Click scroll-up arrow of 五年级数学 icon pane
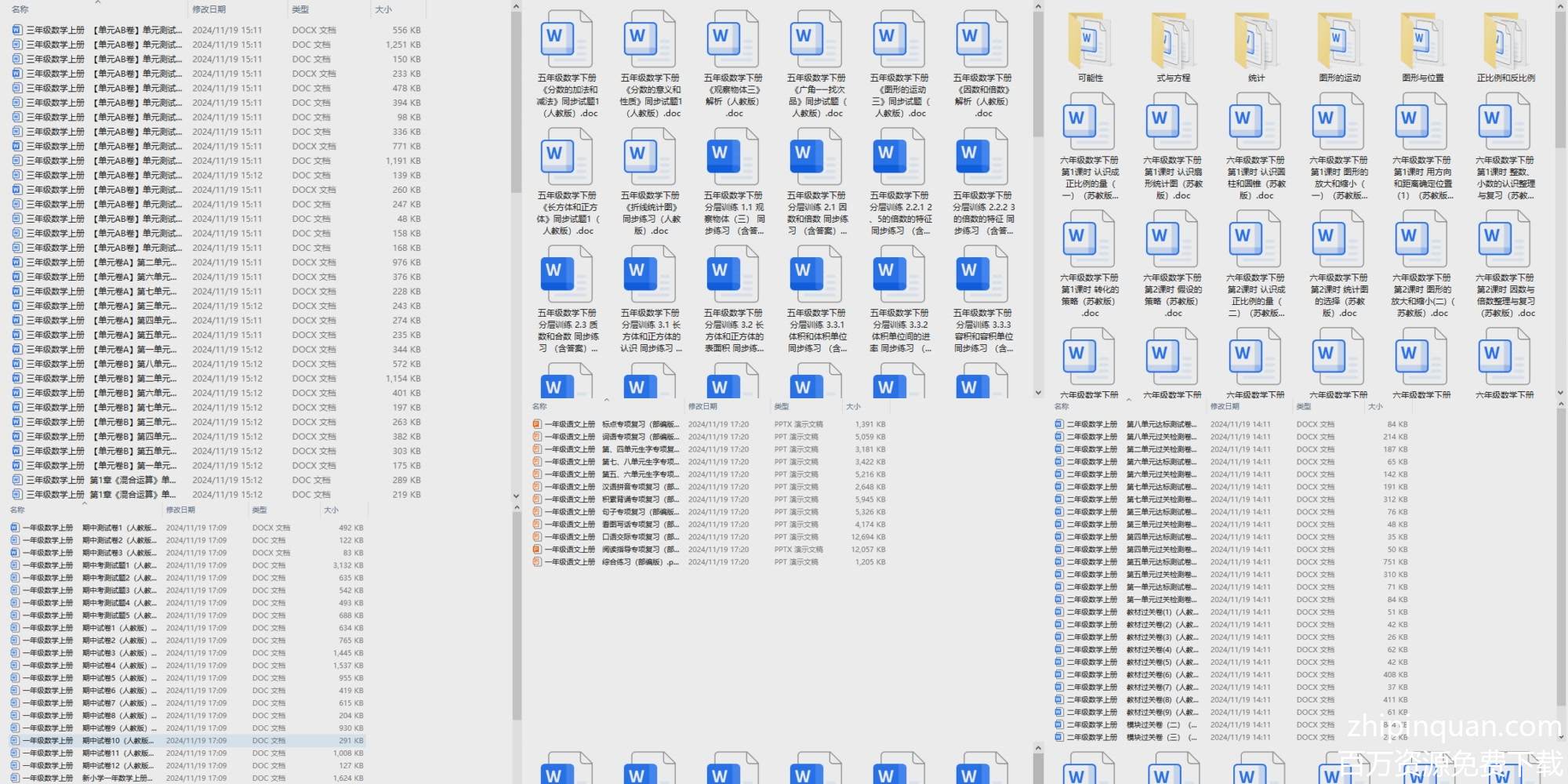The image size is (1568, 784). tap(1038, 7)
